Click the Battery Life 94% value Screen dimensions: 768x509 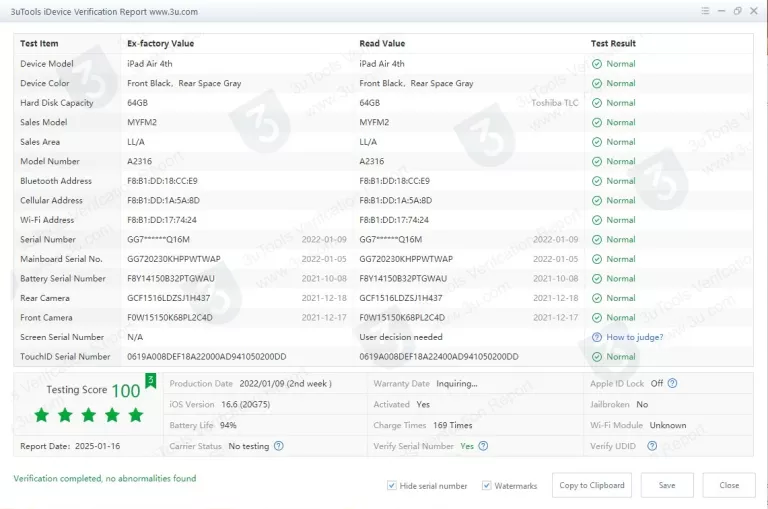coord(228,425)
